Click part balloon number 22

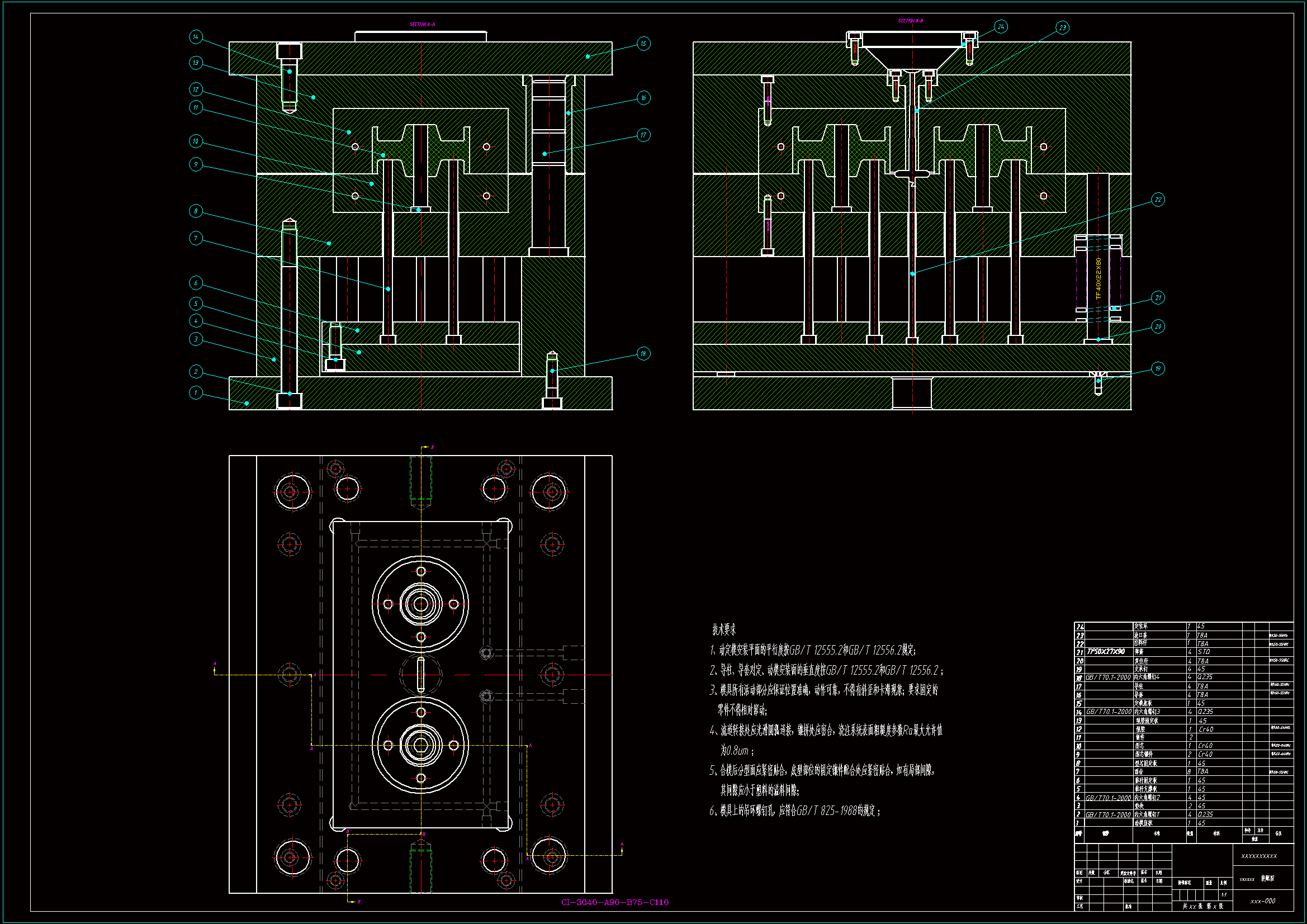pyautogui.click(x=1158, y=200)
